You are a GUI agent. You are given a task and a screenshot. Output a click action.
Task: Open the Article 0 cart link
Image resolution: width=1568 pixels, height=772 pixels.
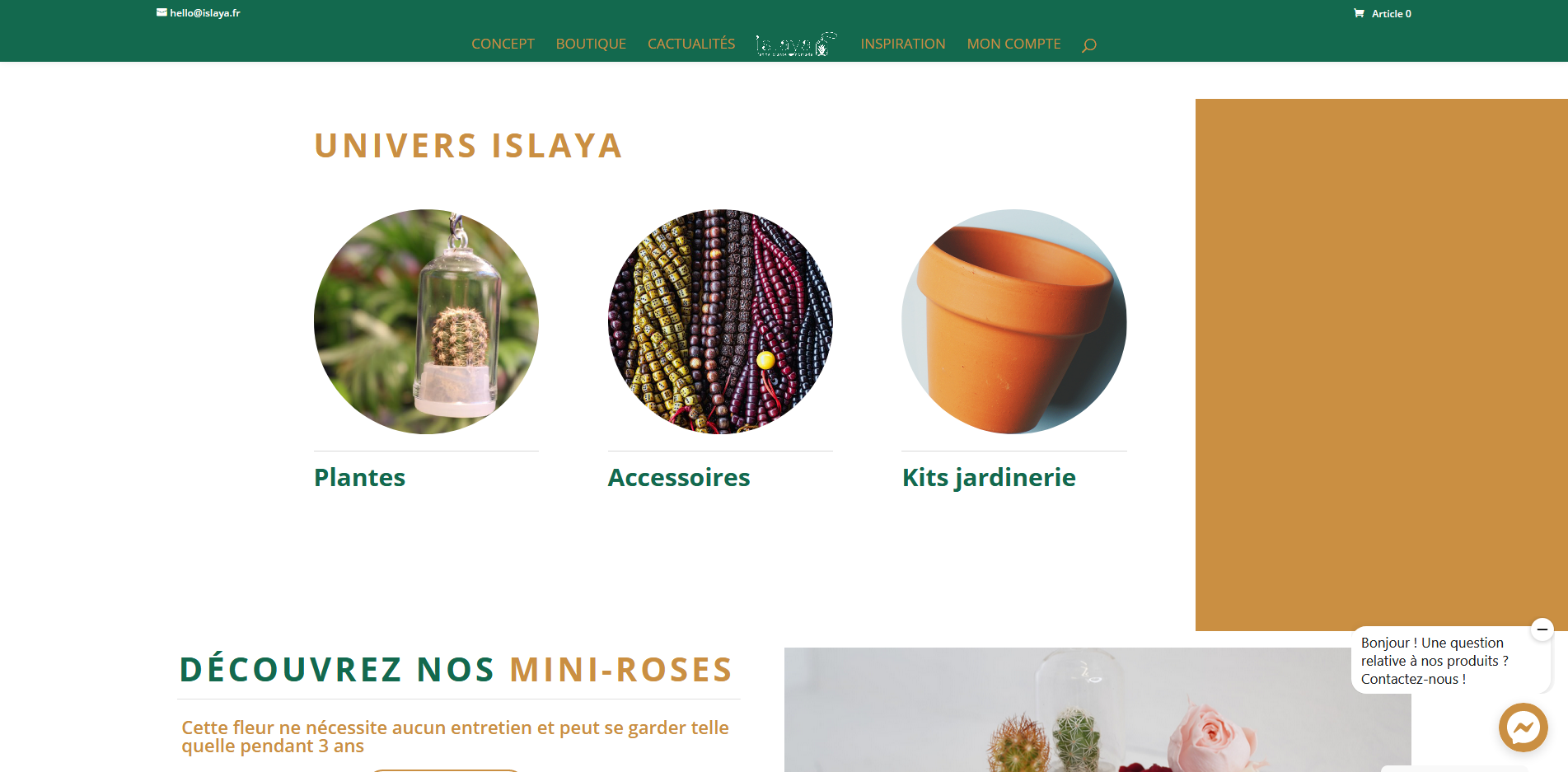pos(1391,13)
